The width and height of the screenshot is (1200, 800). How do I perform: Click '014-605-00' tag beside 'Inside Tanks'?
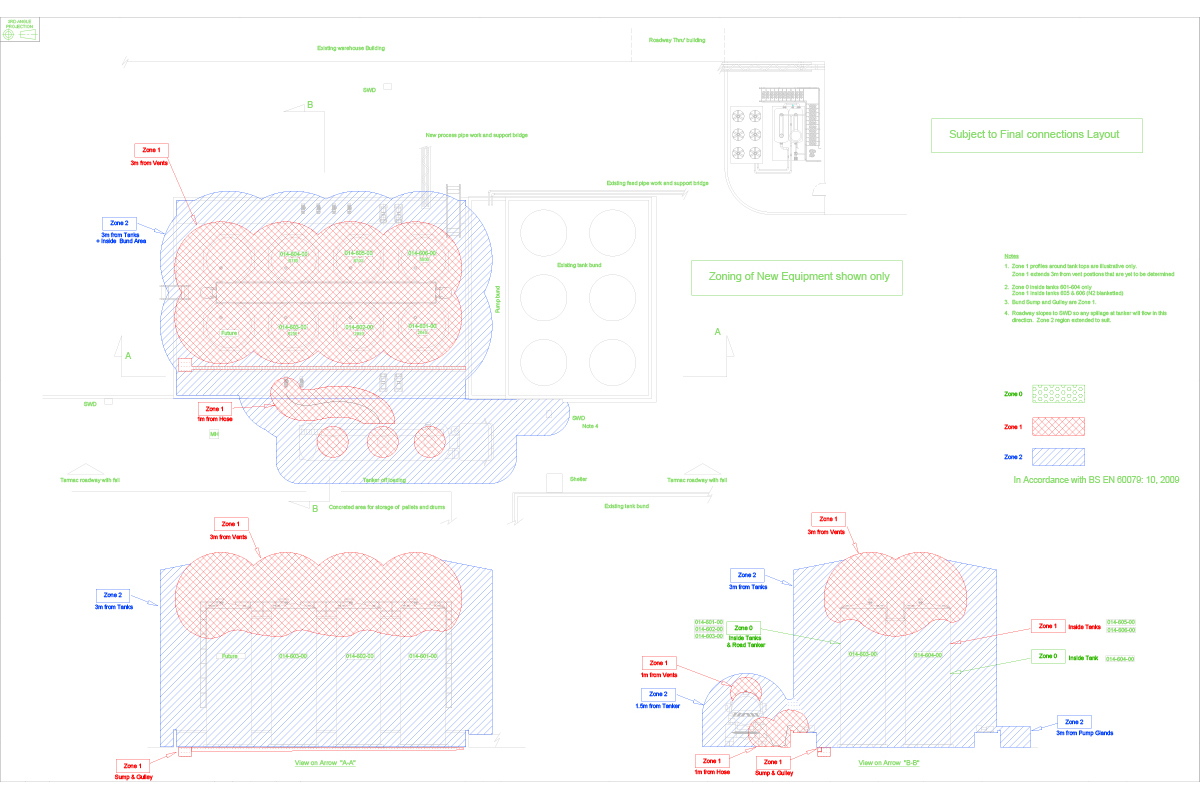(x=1120, y=622)
